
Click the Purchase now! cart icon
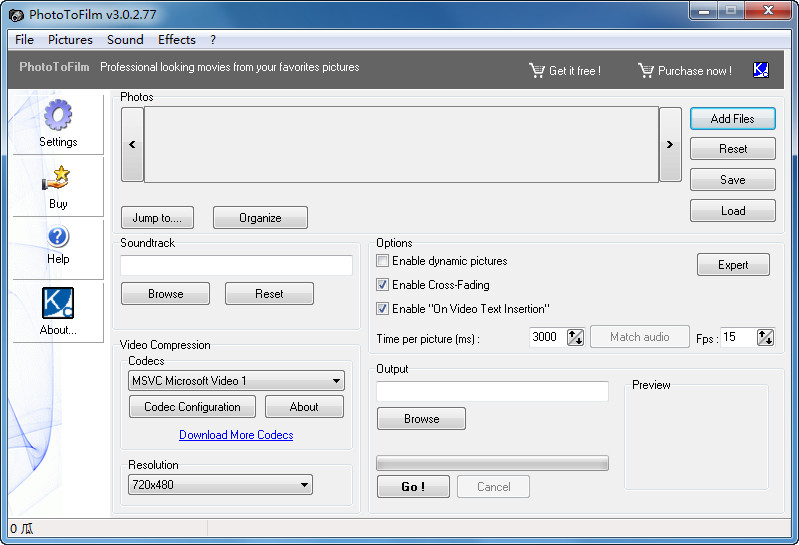tap(646, 70)
